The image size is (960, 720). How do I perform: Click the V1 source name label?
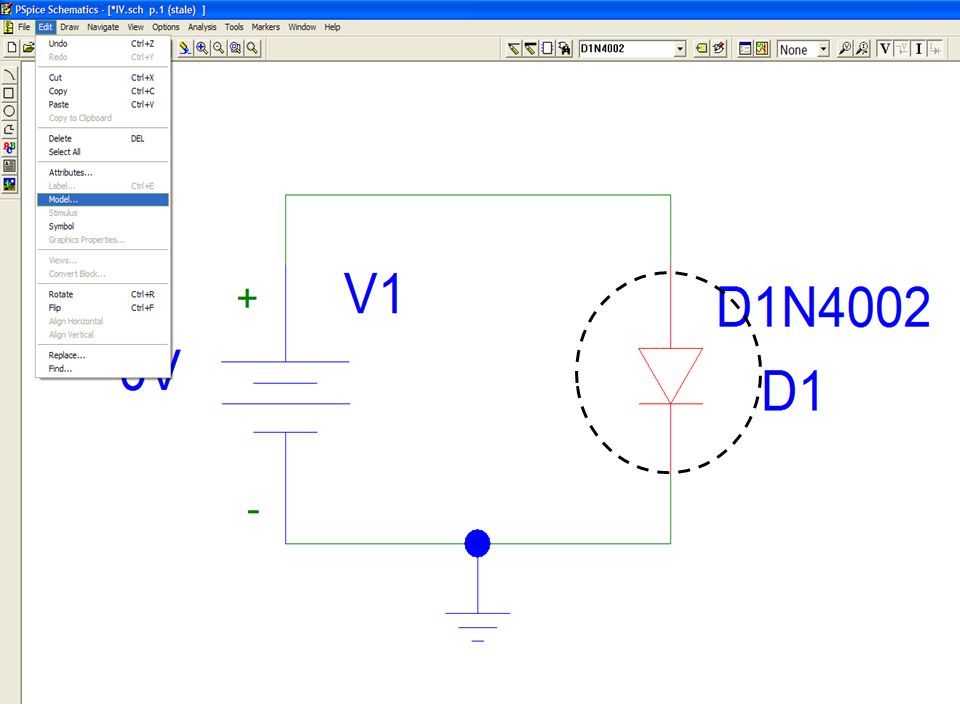tap(372, 293)
